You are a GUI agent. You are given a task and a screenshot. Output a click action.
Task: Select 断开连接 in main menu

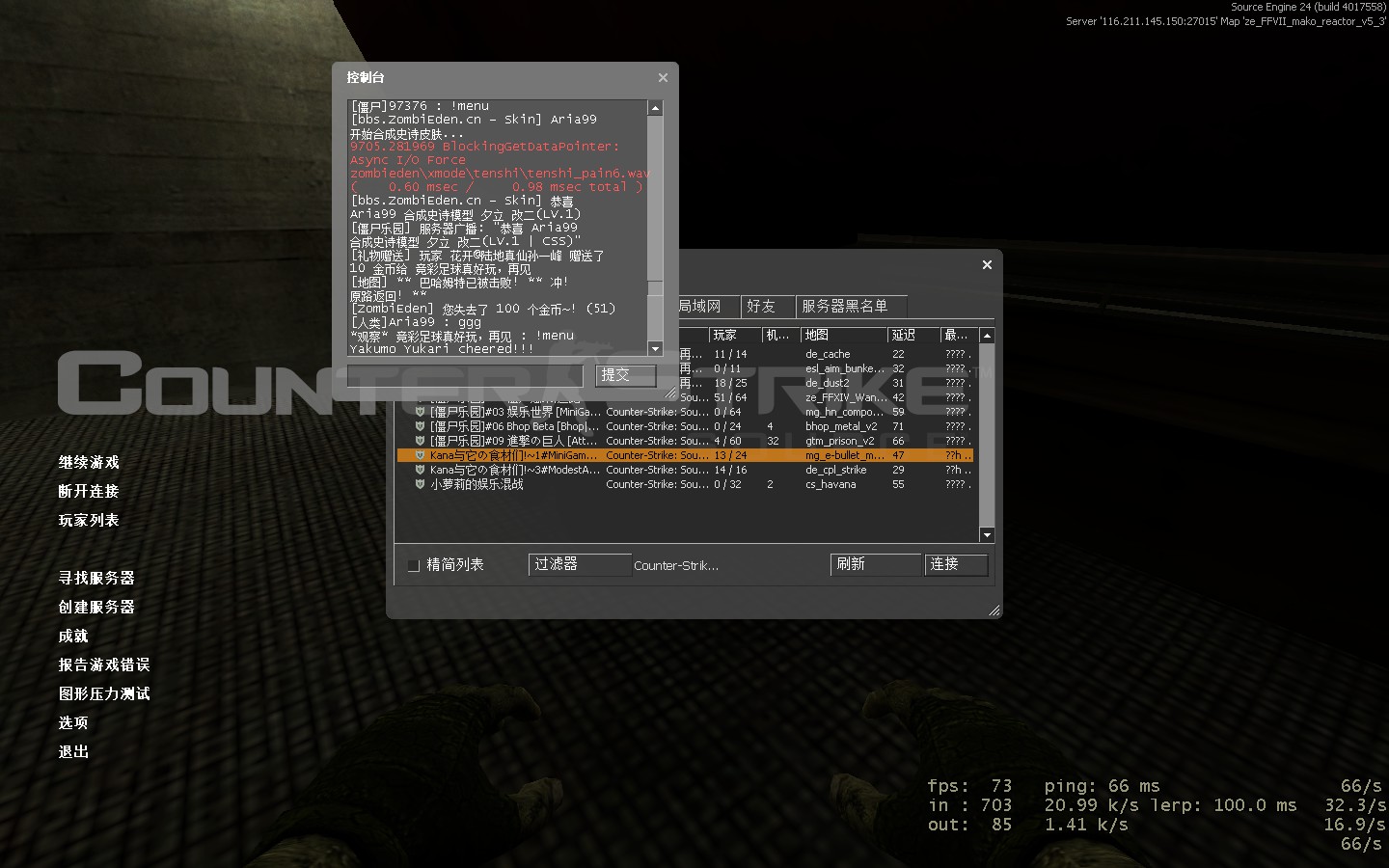[89, 492]
